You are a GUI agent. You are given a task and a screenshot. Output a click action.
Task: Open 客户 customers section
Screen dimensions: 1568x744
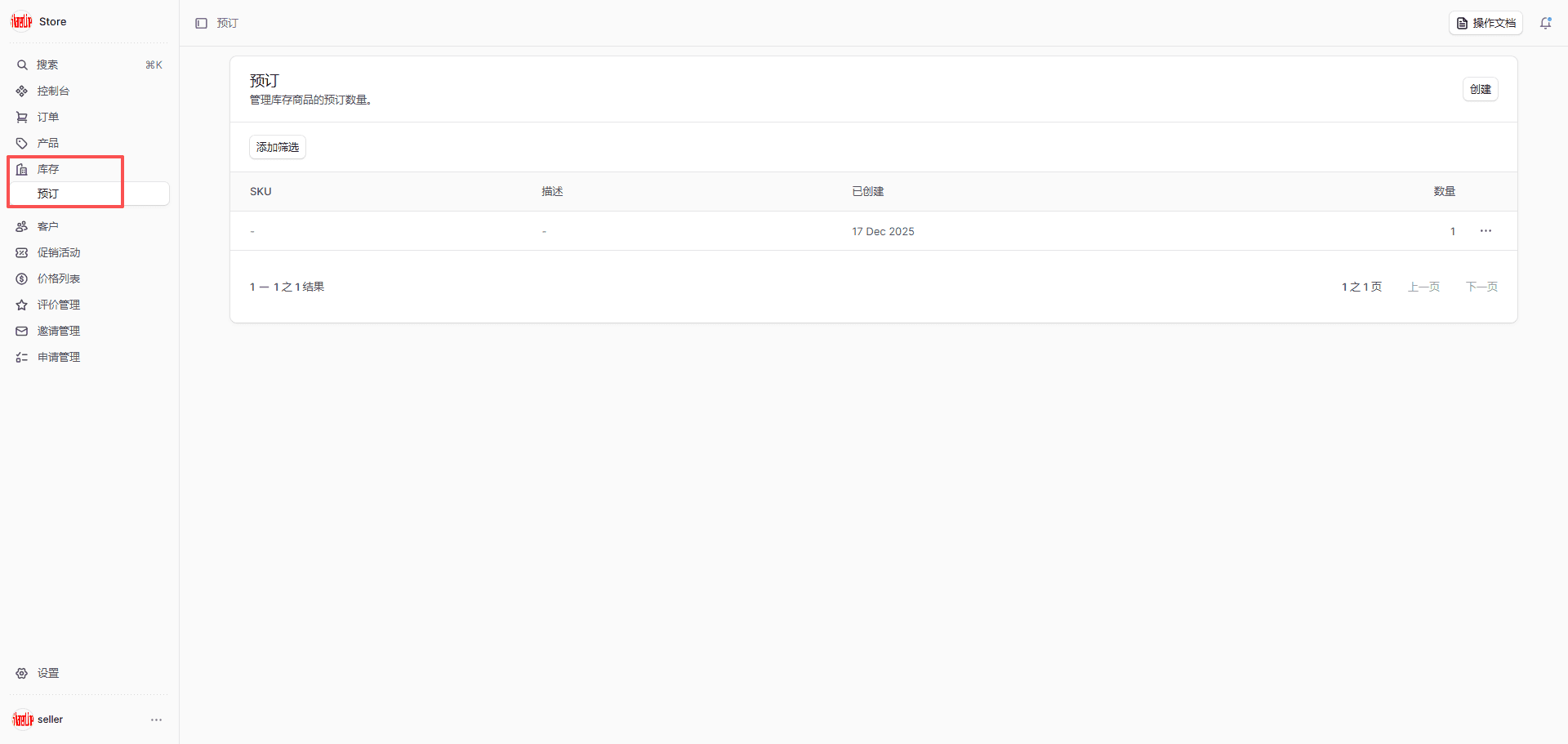48,227
